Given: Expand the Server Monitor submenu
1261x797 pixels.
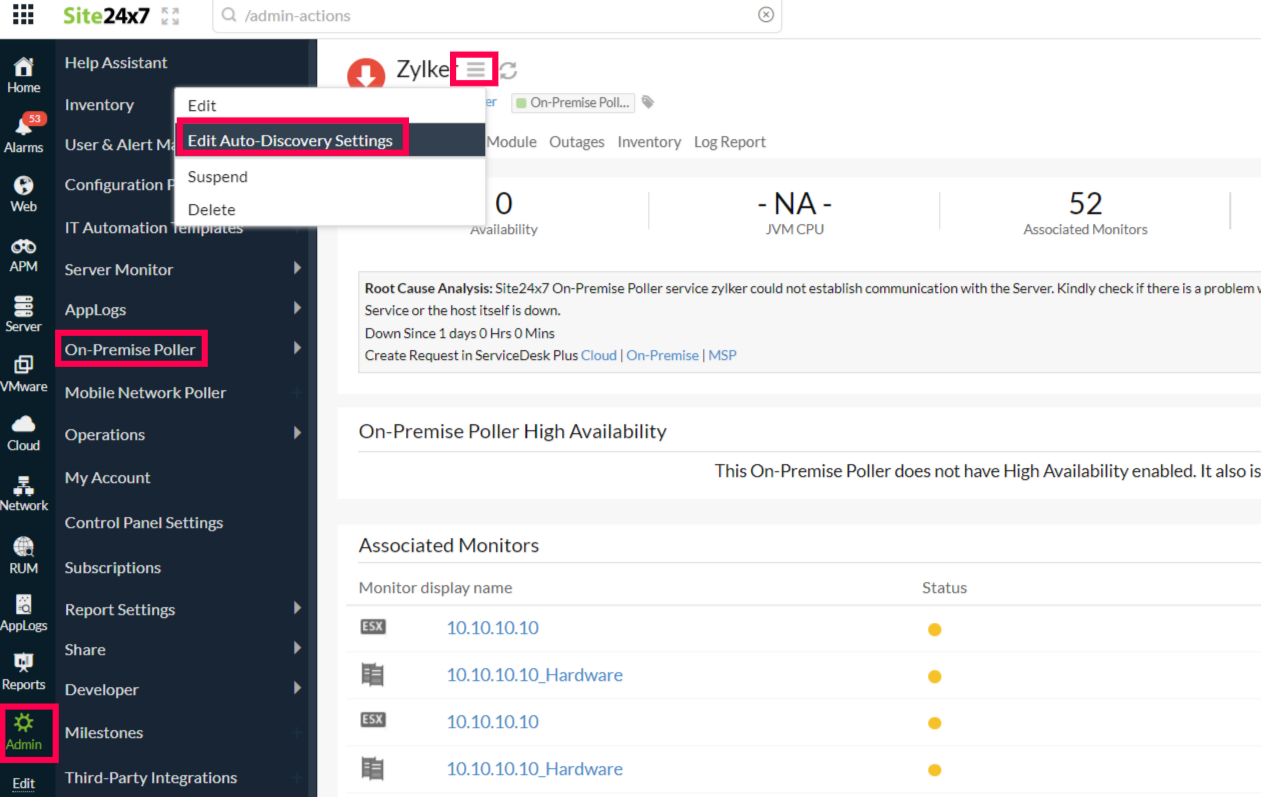Looking at the screenshot, I should click(x=297, y=269).
